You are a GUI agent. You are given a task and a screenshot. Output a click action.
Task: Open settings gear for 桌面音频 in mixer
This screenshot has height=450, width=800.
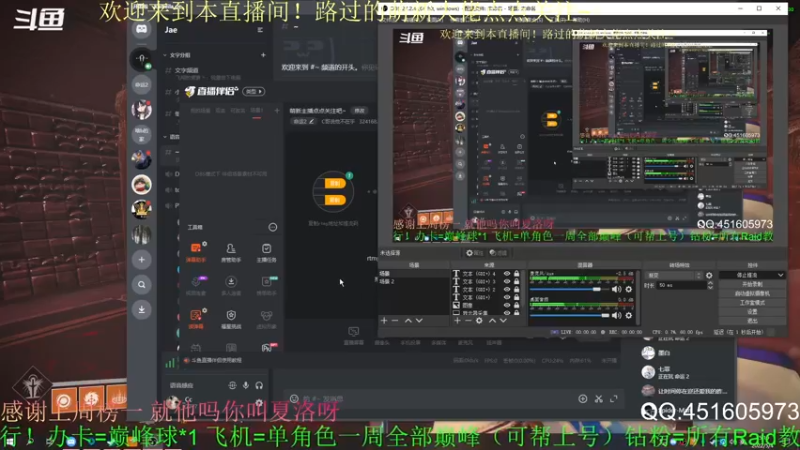[629, 315]
